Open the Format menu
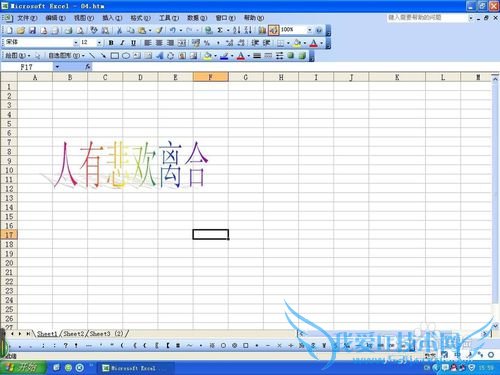Image resolution: width=500 pixels, height=375 pixels. coord(140,18)
